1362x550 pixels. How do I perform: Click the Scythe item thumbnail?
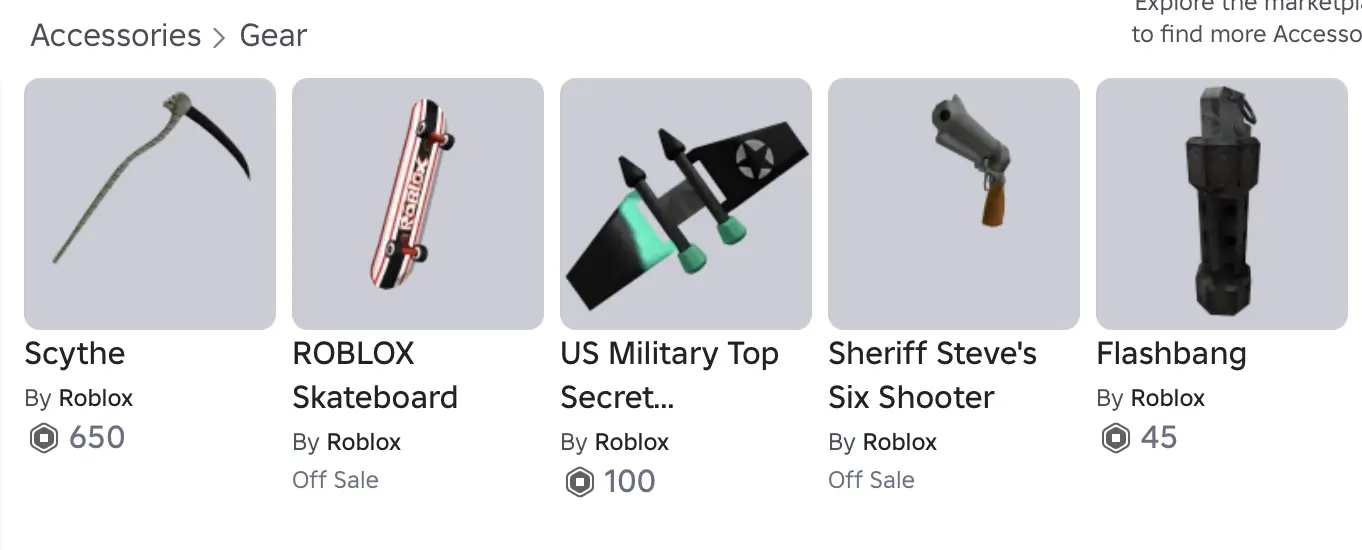coord(150,204)
